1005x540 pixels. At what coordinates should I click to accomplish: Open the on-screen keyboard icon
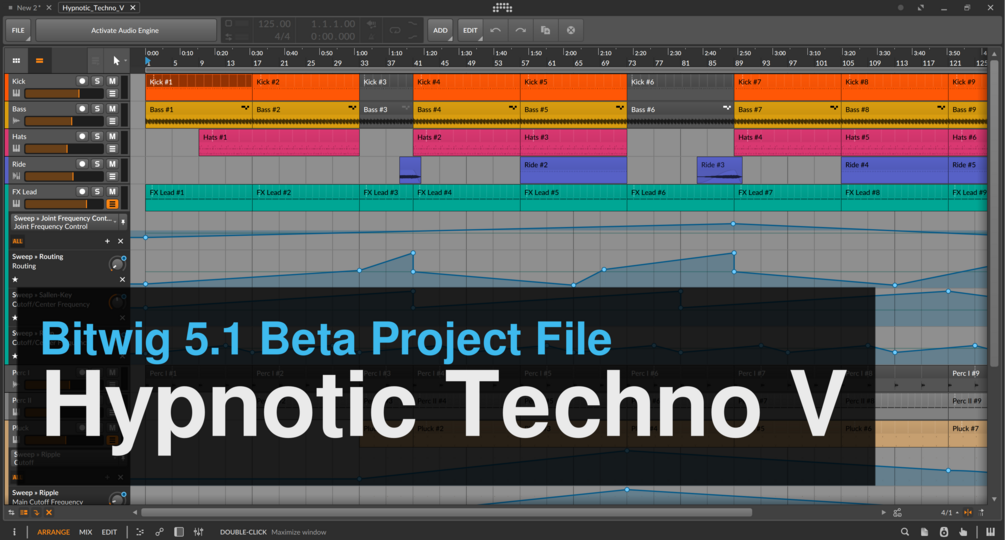click(x=990, y=532)
